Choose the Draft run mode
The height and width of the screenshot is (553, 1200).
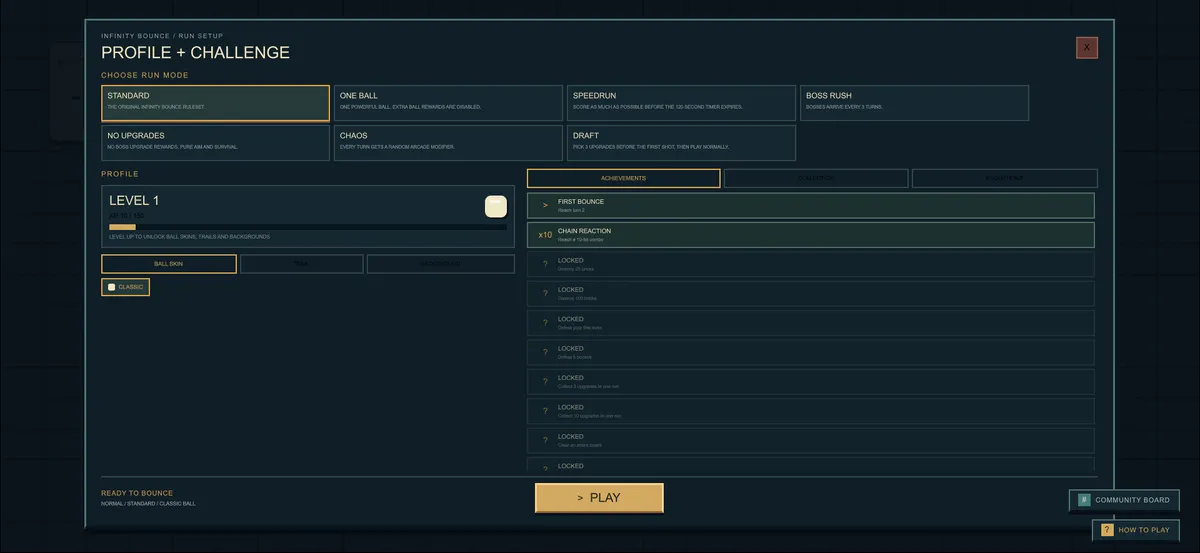pyautogui.click(x=681, y=142)
